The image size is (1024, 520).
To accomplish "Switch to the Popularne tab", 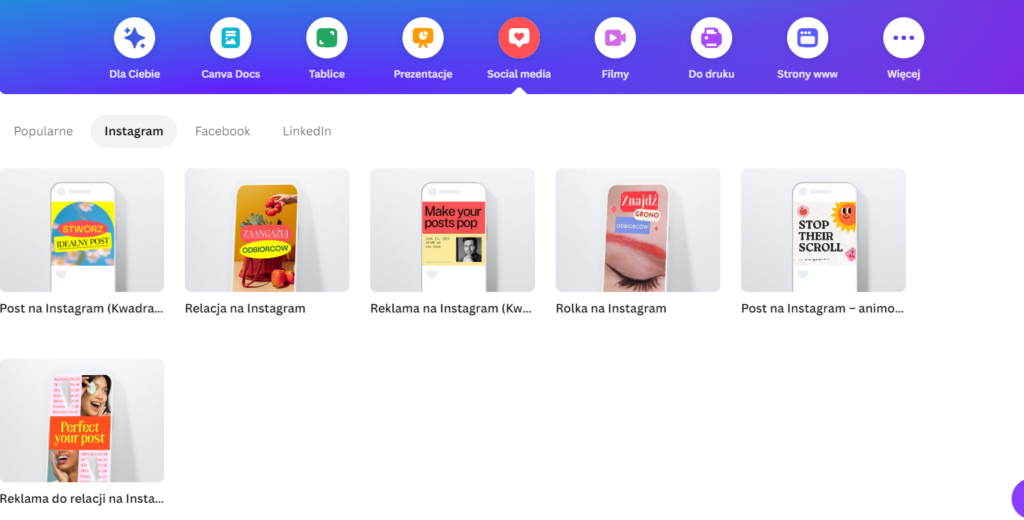I will (x=43, y=131).
